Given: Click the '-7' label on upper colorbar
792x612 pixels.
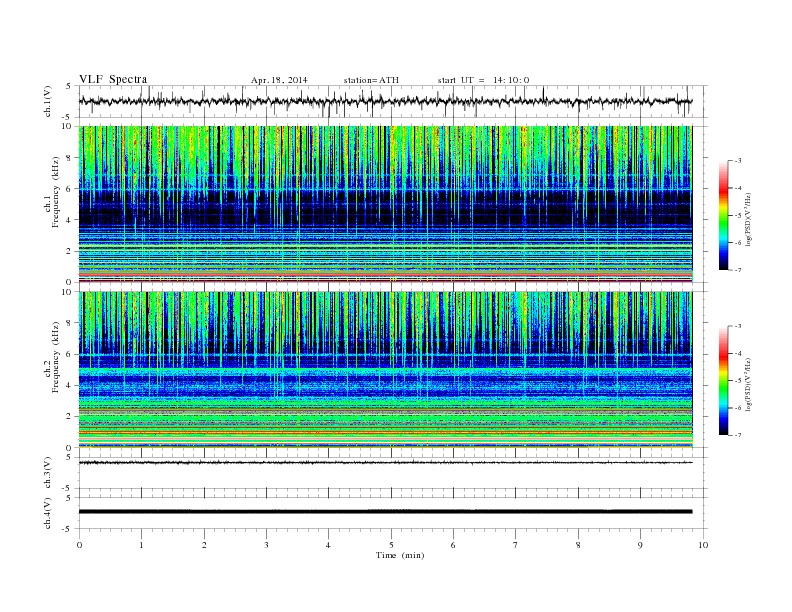Looking at the screenshot, I should [738, 270].
